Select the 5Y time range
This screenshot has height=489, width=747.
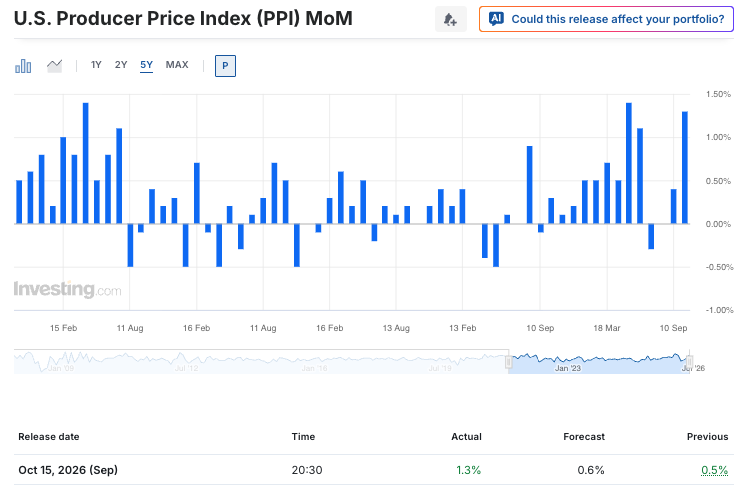tap(146, 65)
